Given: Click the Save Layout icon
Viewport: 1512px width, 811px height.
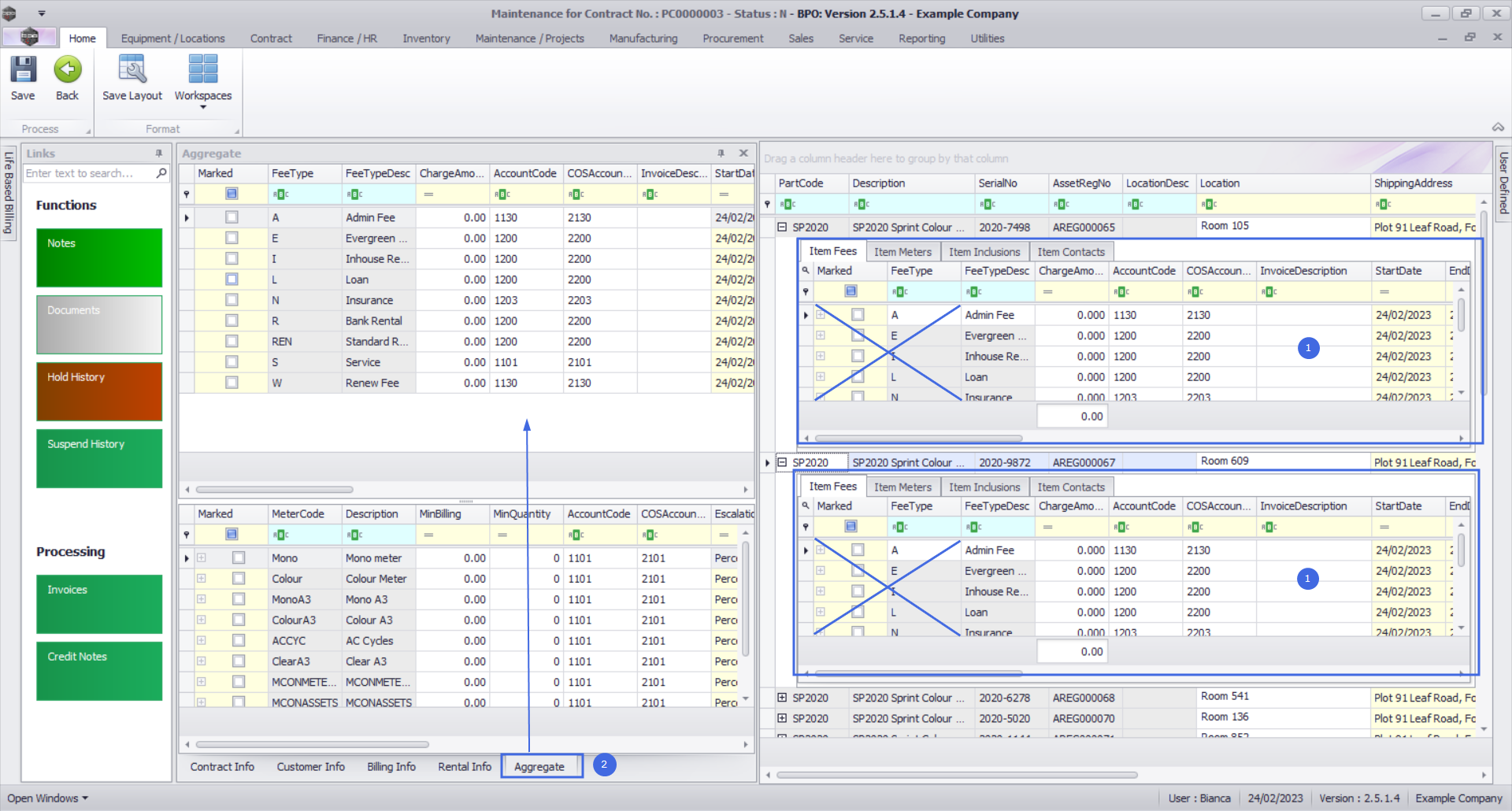Looking at the screenshot, I should (132, 69).
